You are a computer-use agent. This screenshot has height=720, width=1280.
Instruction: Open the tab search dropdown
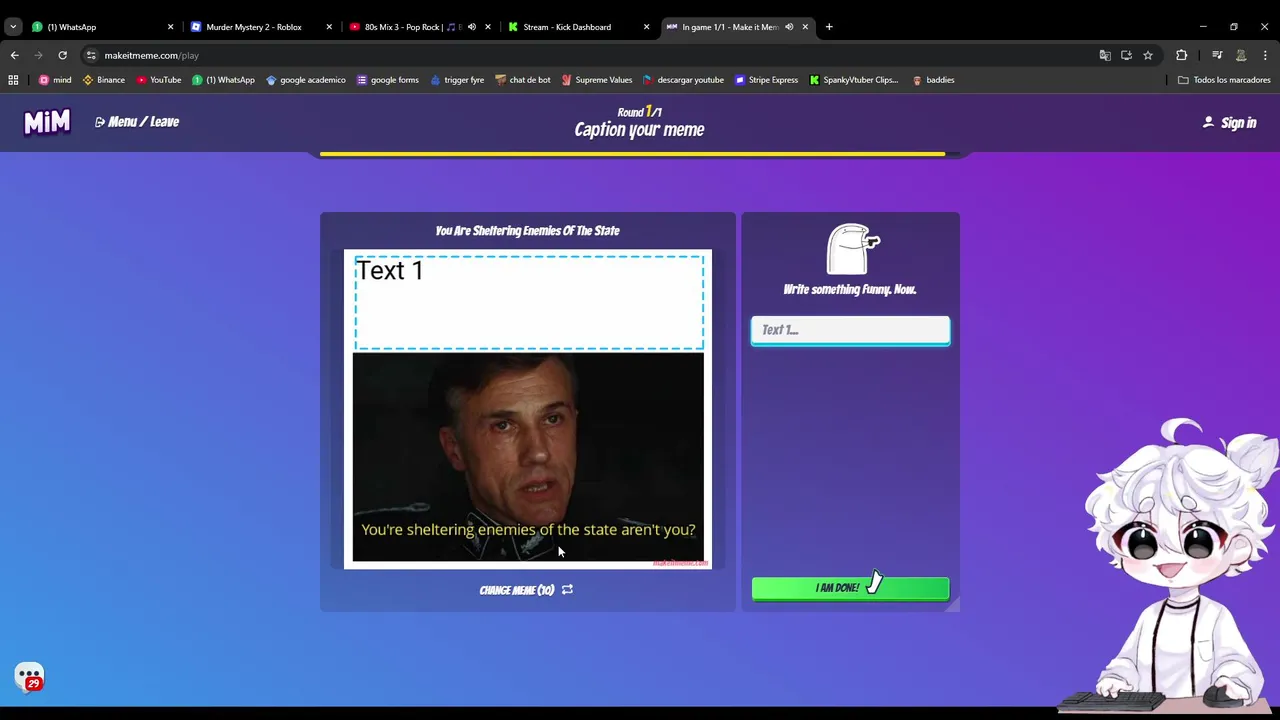pos(13,27)
